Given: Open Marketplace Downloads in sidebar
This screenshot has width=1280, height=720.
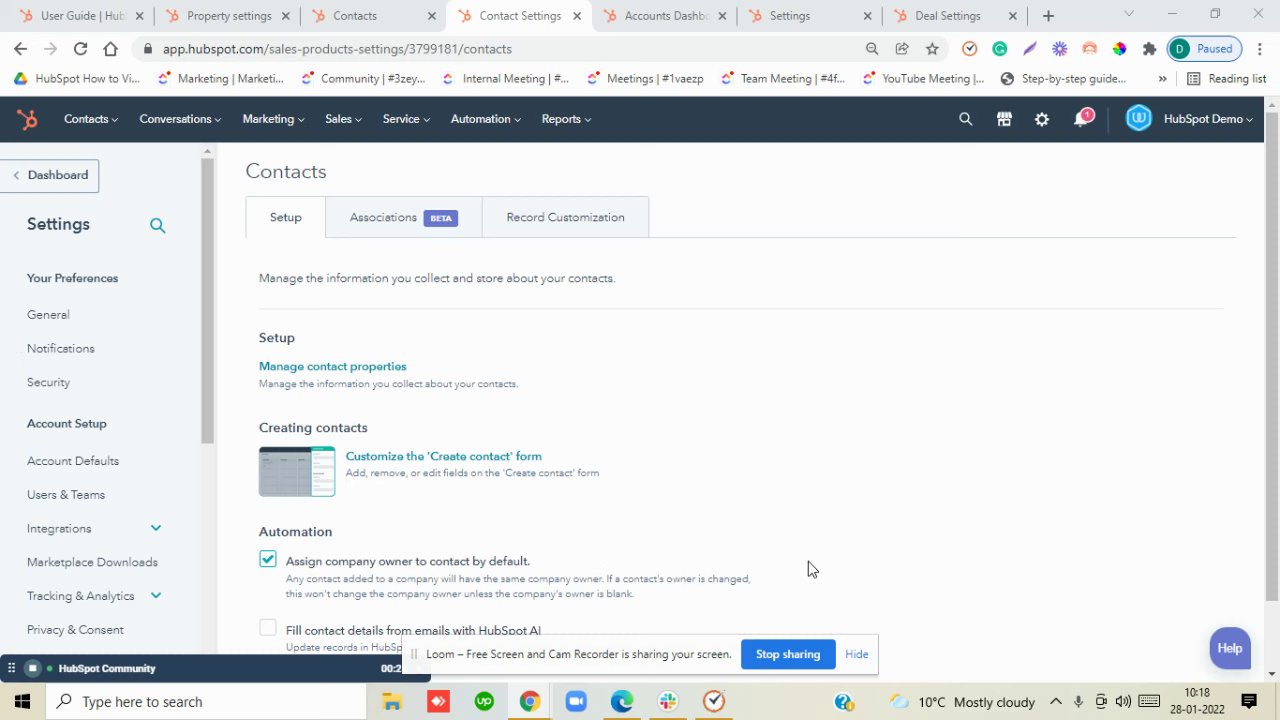Looking at the screenshot, I should tap(92, 563).
